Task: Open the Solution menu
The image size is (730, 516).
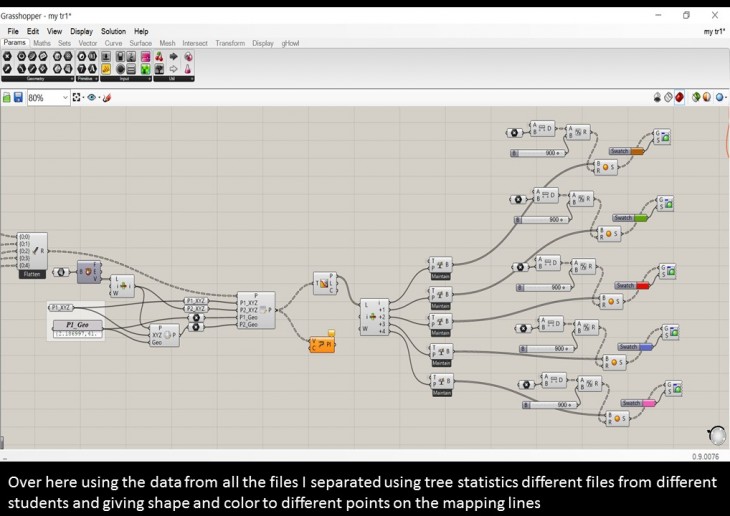Action: click(113, 31)
